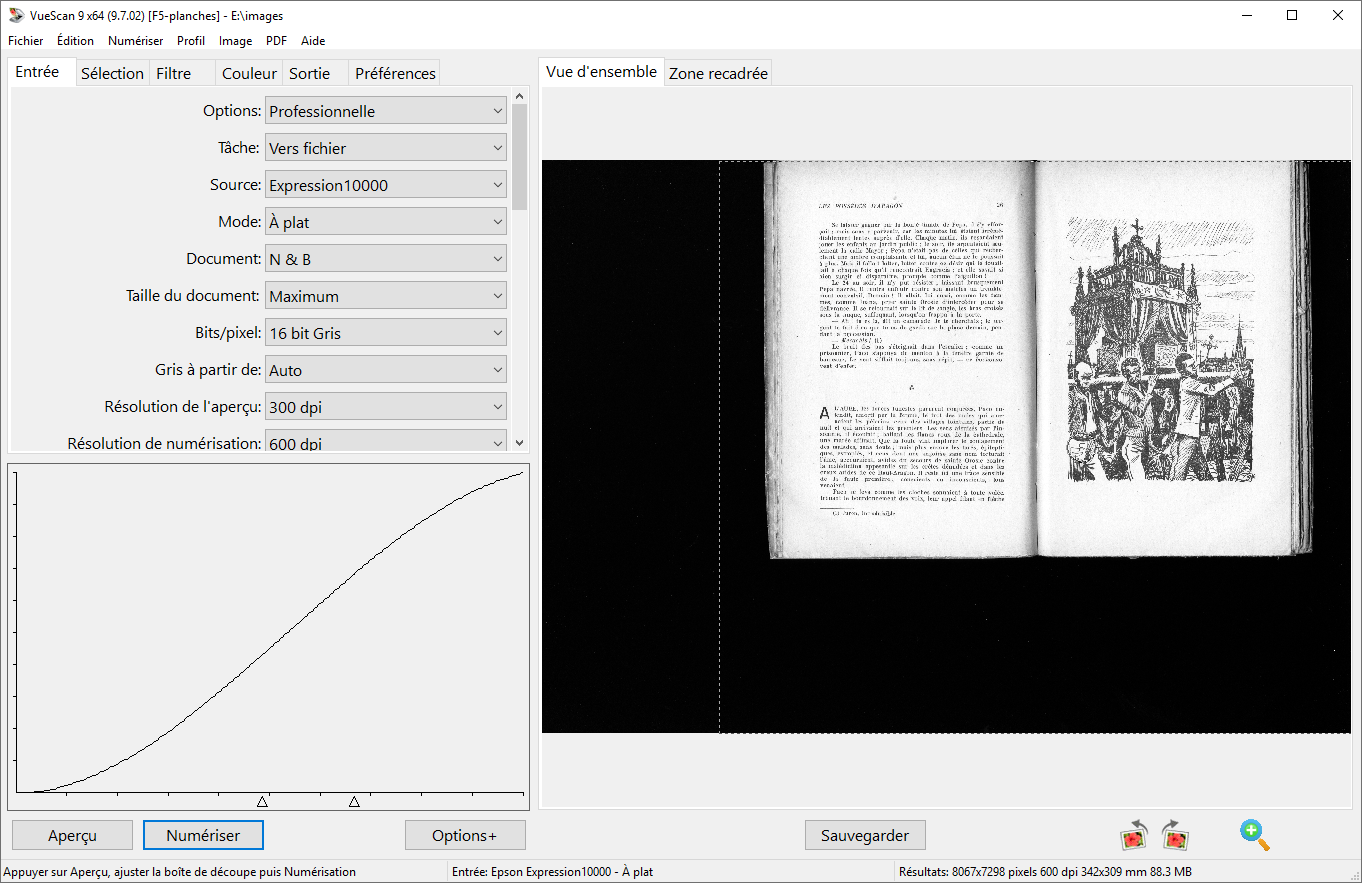Click the right triangle marker under the curve

point(354,802)
